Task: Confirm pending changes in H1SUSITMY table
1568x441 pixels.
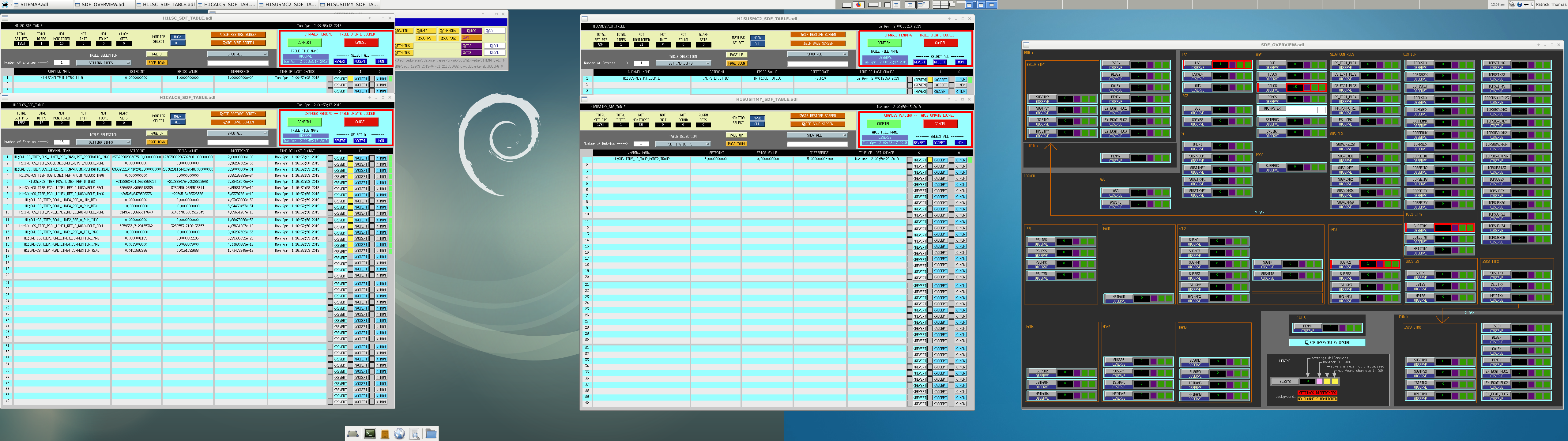Action: (x=884, y=124)
